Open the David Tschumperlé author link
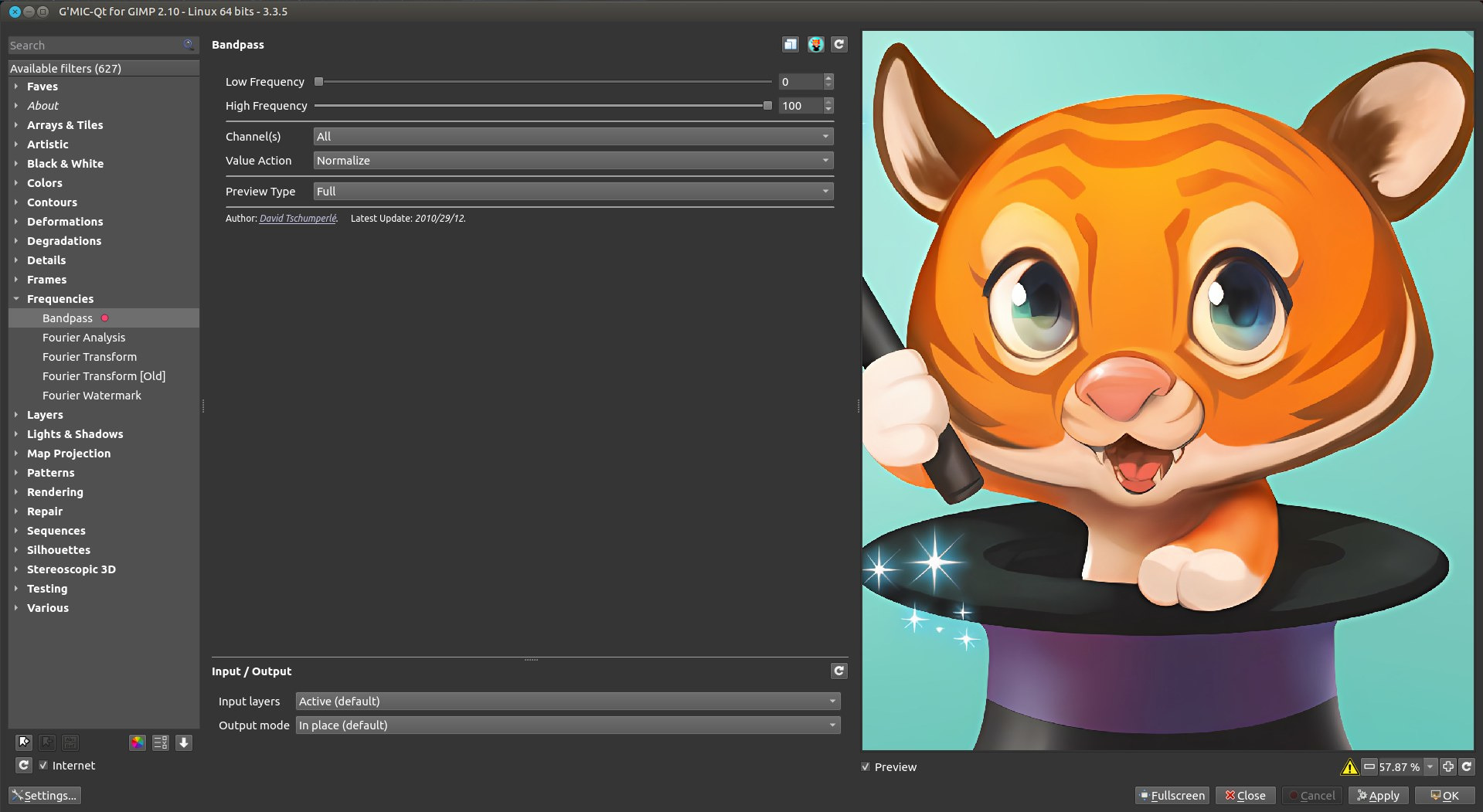The width and height of the screenshot is (1483, 812). coord(298,219)
